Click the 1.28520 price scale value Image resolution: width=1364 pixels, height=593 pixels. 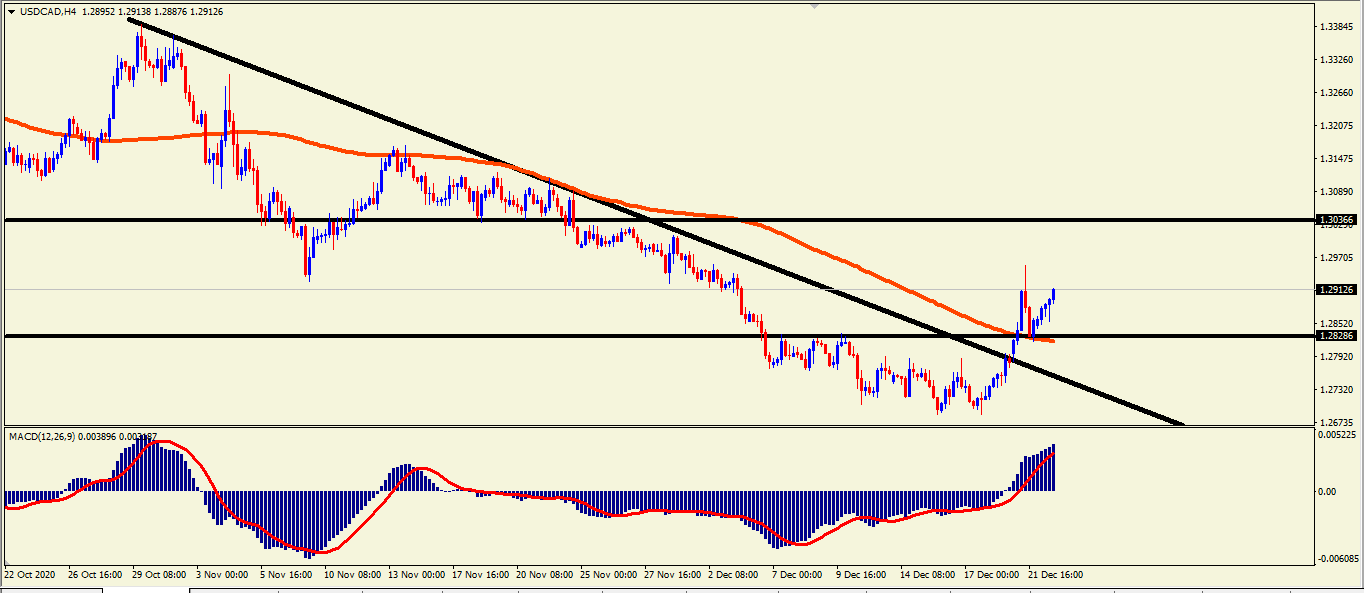[1337, 323]
